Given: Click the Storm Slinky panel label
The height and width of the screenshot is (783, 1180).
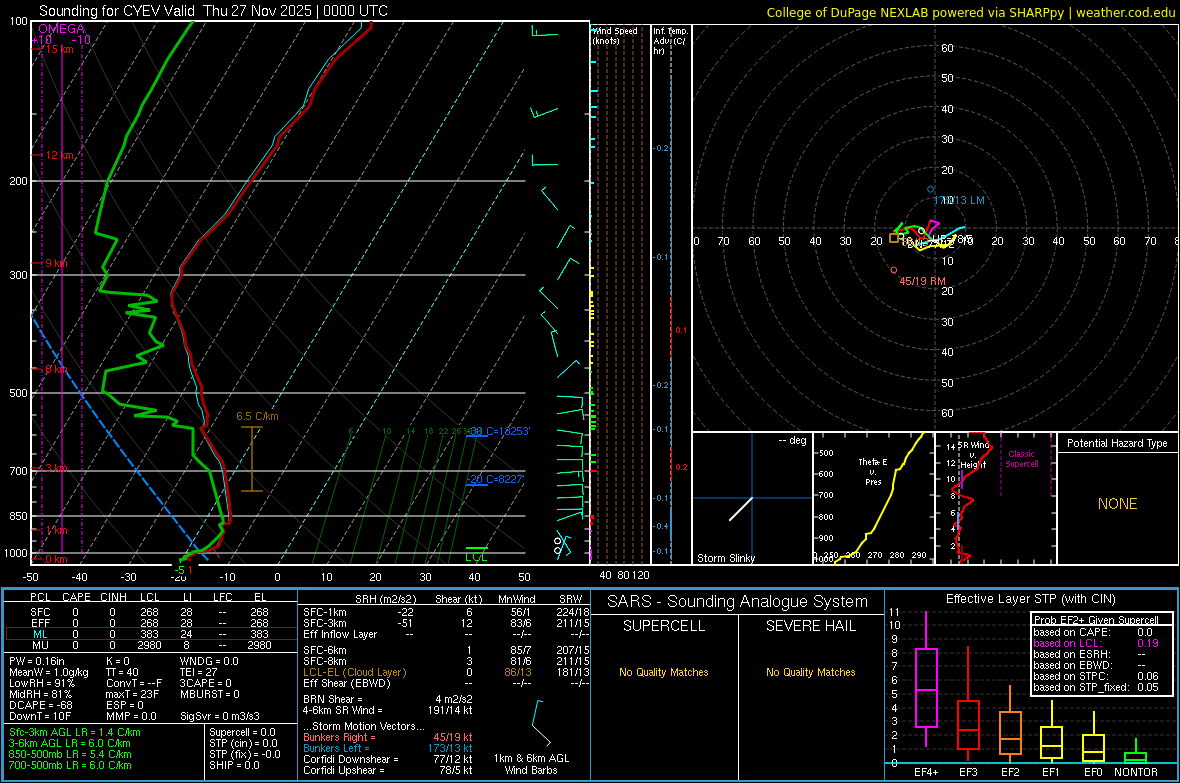Looking at the screenshot, I should (725, 558).
